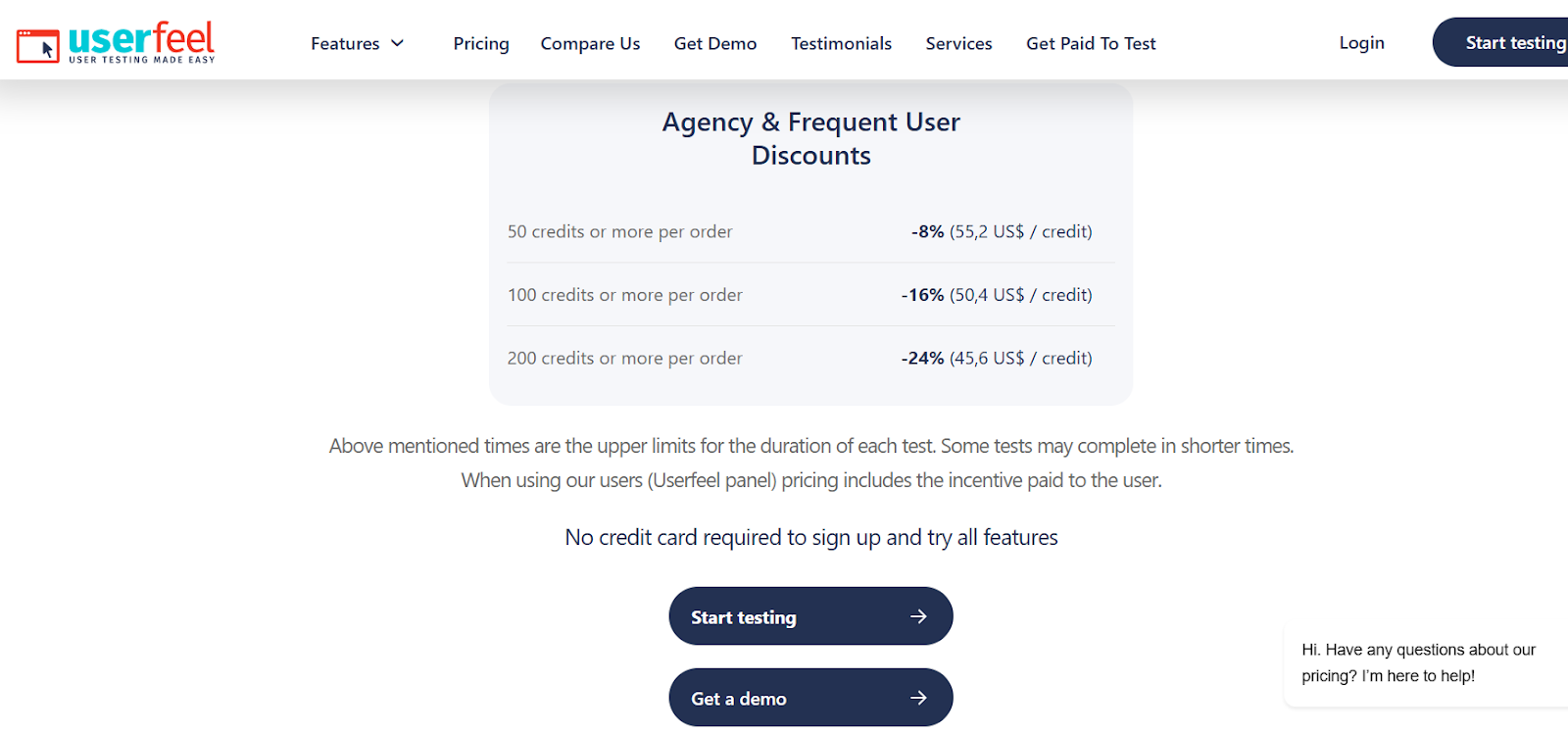Screen dimensions: 1568x733
Task: Open the Pricing menu item
Action: [481, 43]
